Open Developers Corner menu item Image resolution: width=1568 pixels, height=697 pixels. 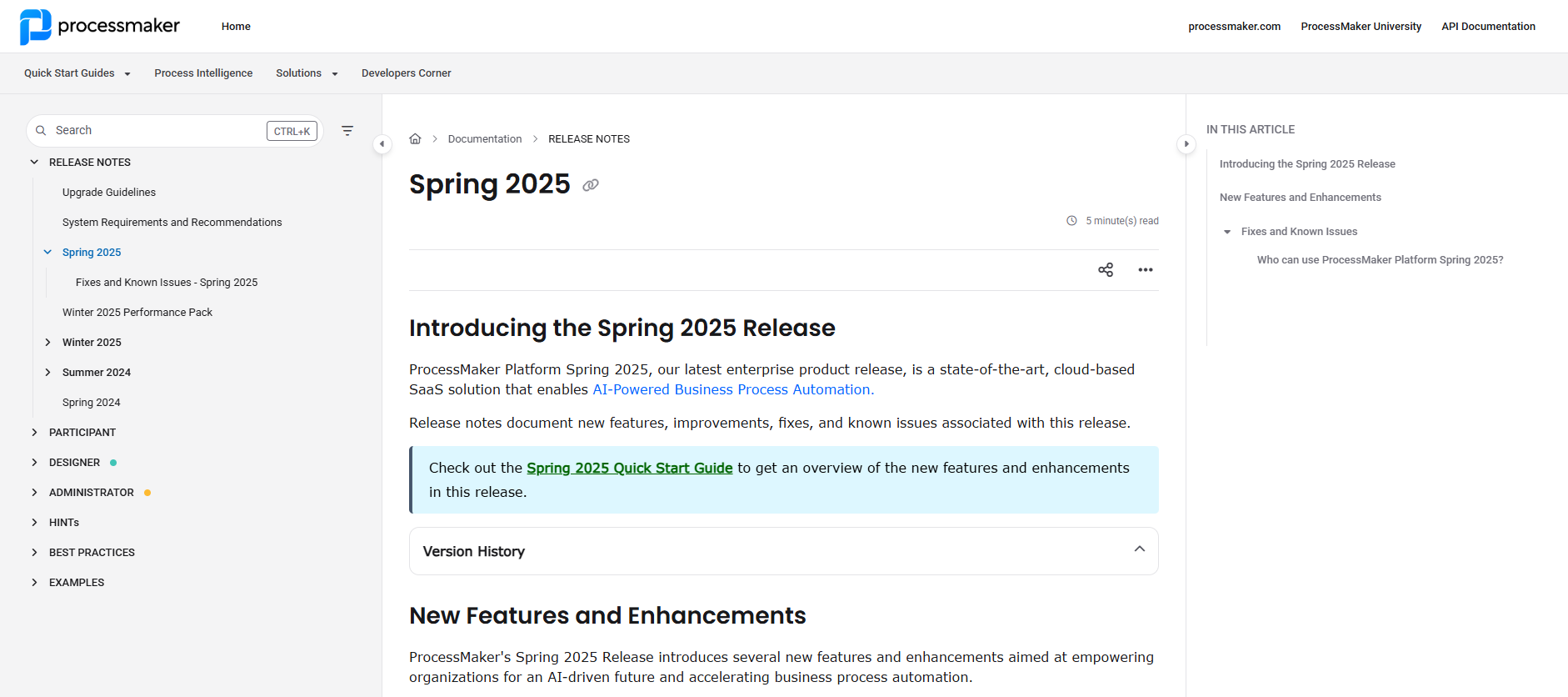pyautogui.click(x=407, y=73)
